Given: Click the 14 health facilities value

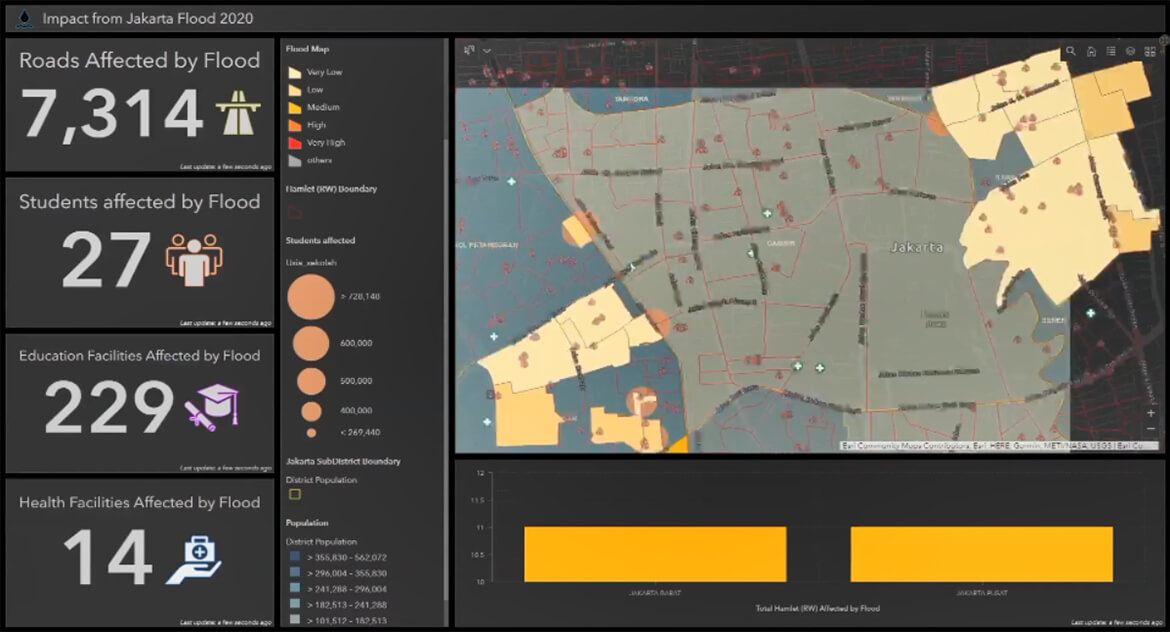Looking at the screenshot, I should [108, 557].
